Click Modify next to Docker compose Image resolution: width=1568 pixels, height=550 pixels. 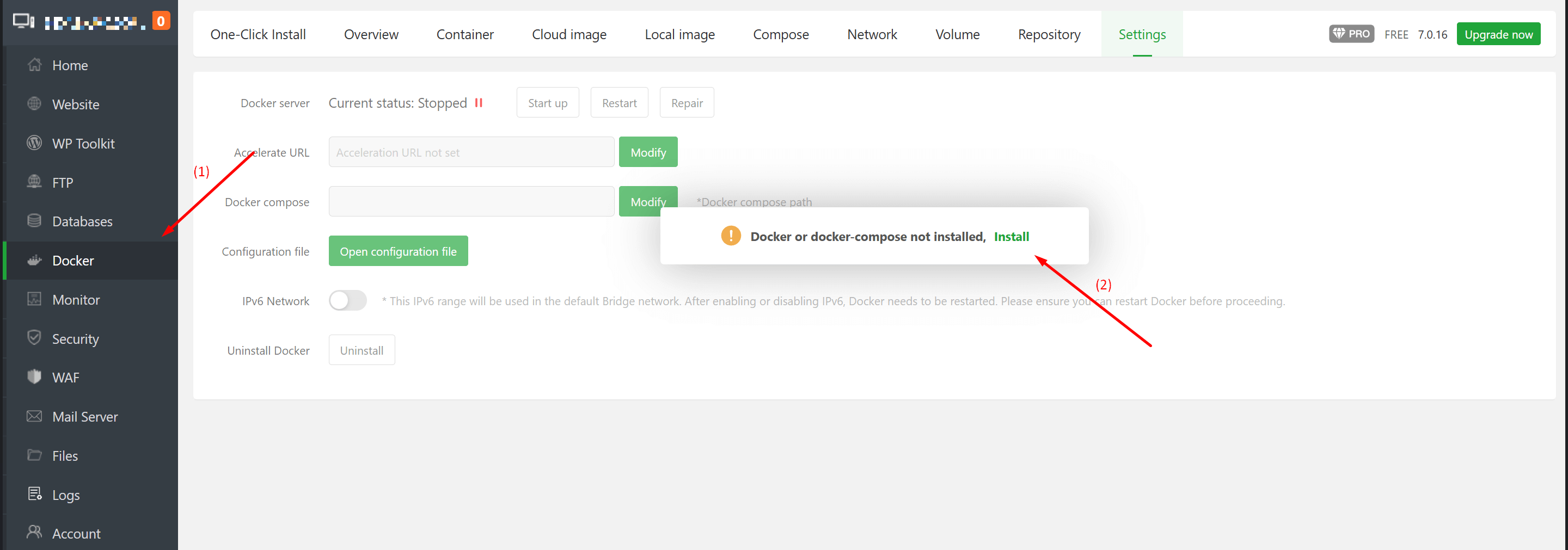click(x=648, y=201)
